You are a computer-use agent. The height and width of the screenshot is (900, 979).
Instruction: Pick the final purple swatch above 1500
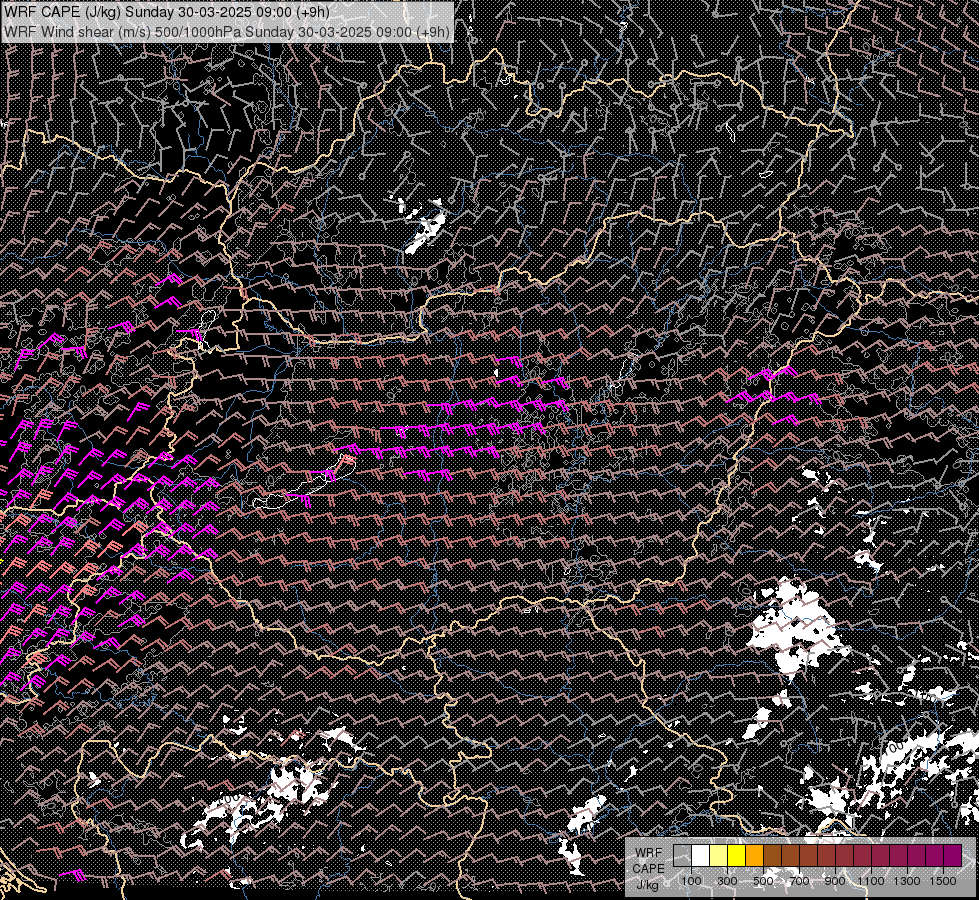[x=953, y=856]
